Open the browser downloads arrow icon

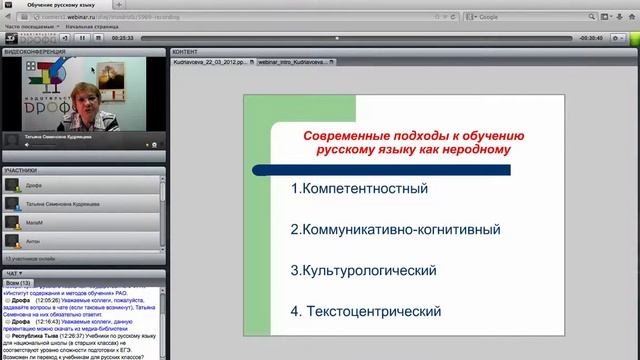pyautogui.click(x=620, y=17)
